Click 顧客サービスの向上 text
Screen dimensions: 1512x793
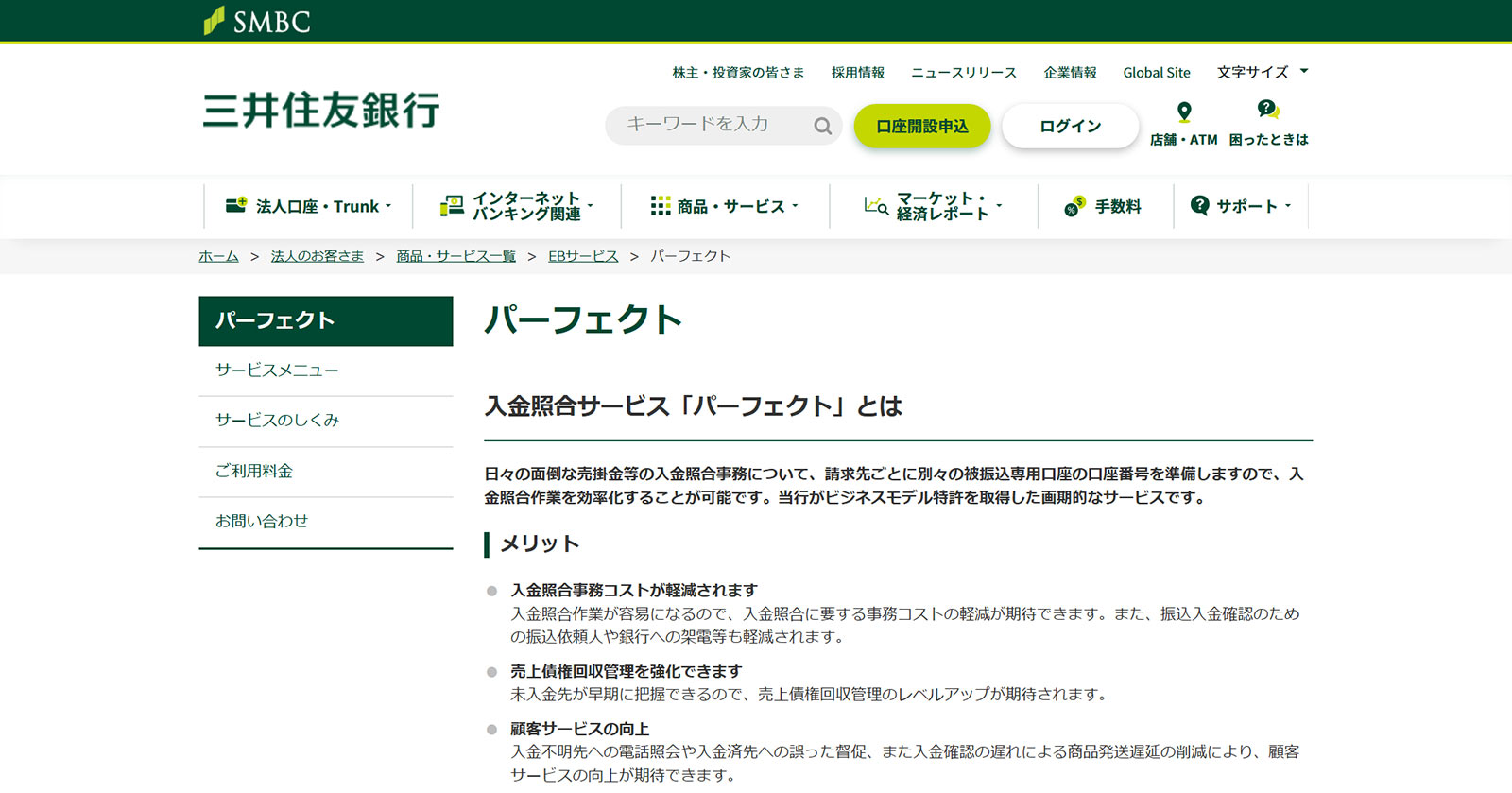580,729
